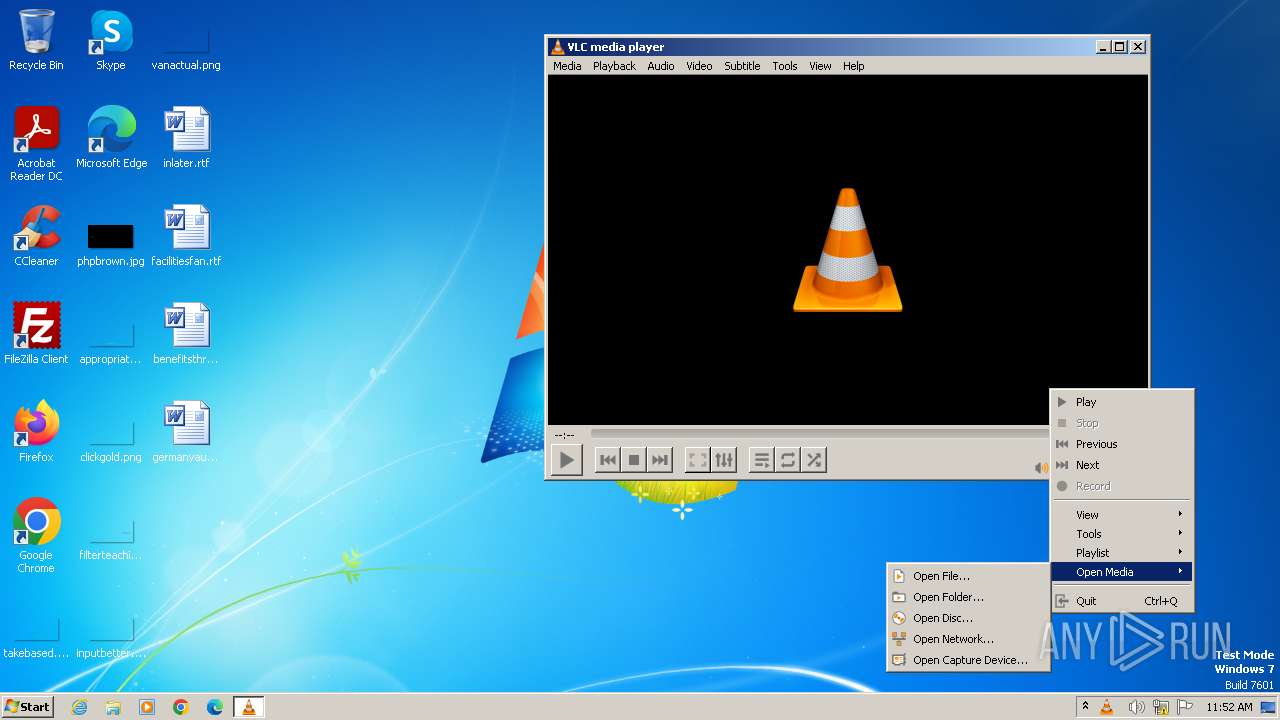Choose Quit in the context menu
Image resolution: width=1280 pixels, height=720 pixels.
tap(1121, 601)
